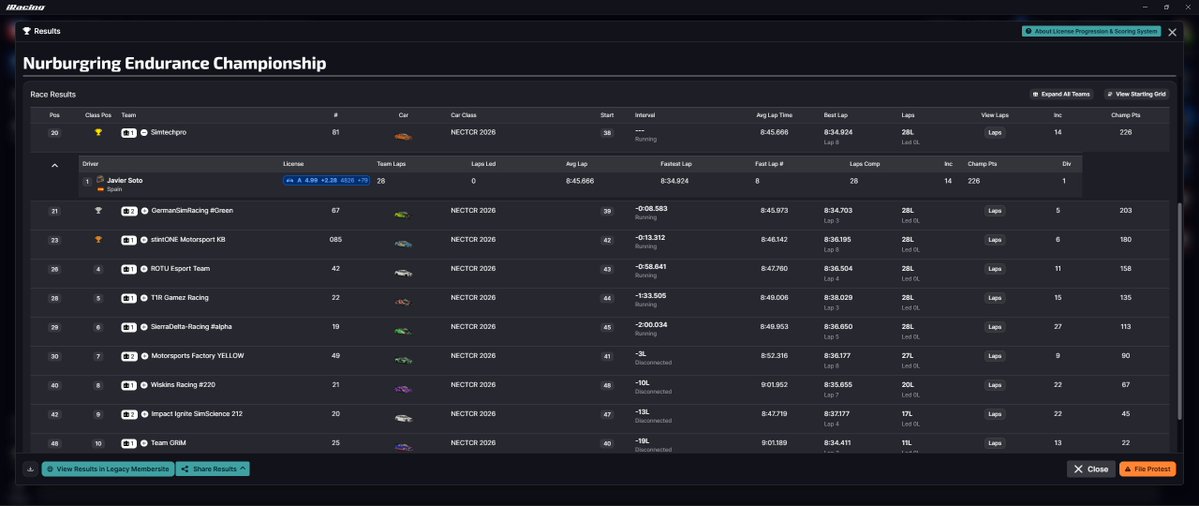View laps for Wiskins Racing #220
1199x506 pixels.
(x=994, y=385)
